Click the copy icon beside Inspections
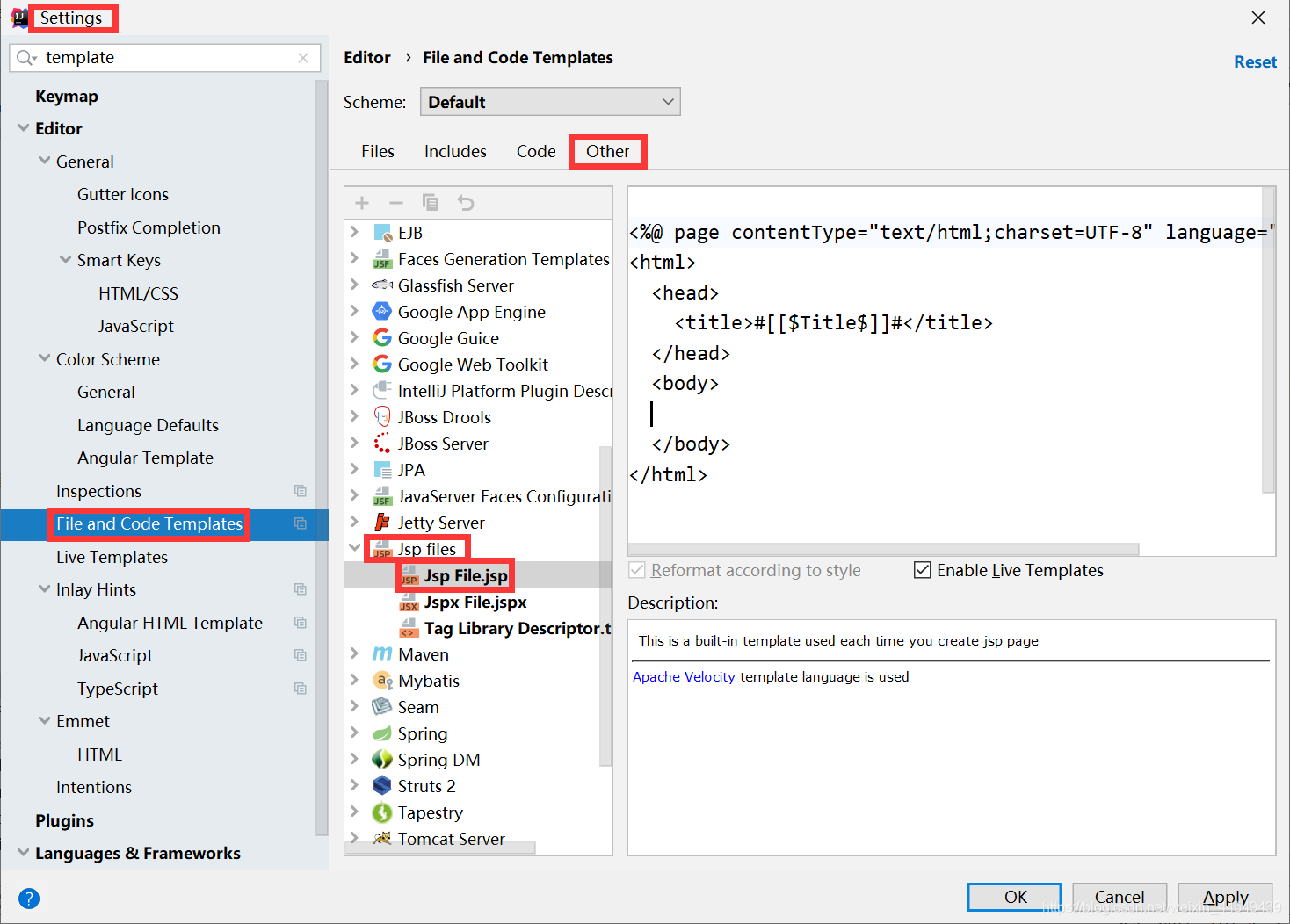The height and width of the screenshot is (924, 1290). click(301, 491)
